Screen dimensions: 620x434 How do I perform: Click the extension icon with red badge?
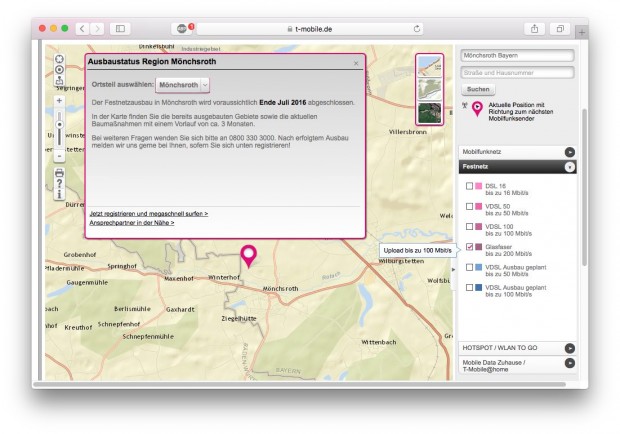[x=182, y=28]
